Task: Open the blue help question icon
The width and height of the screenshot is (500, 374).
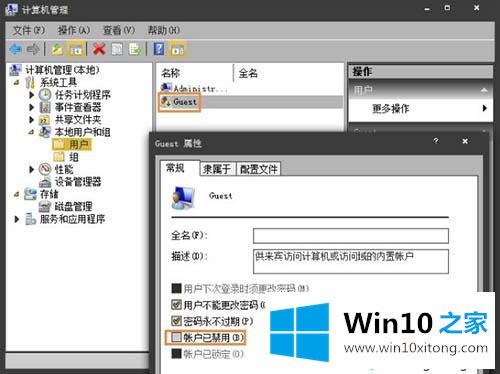Action: tap(159, 49)
